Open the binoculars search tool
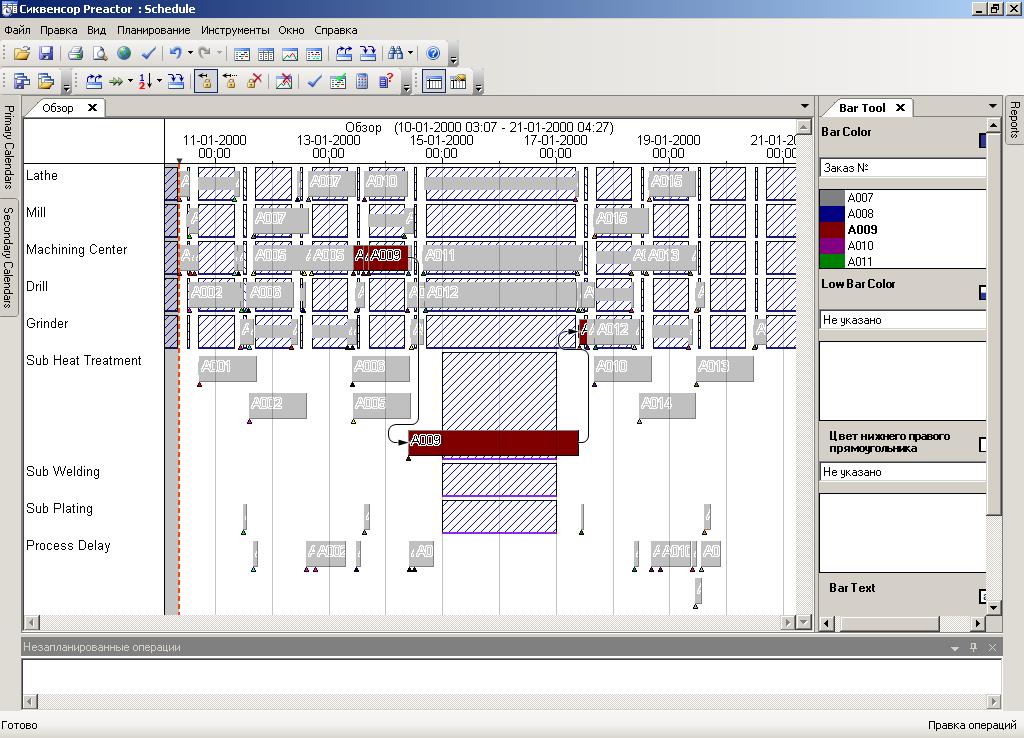The image size is (1024, 738). click(395, 54)
